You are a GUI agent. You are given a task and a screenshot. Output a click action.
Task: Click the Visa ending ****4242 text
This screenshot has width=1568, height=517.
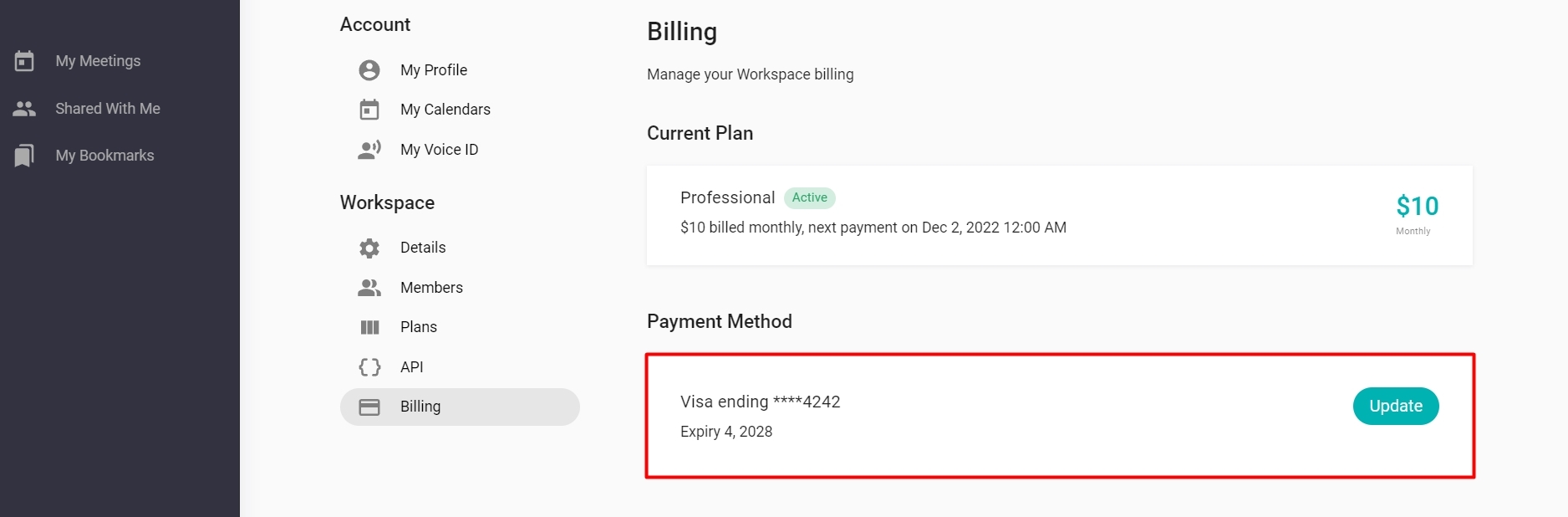point(760,402)
